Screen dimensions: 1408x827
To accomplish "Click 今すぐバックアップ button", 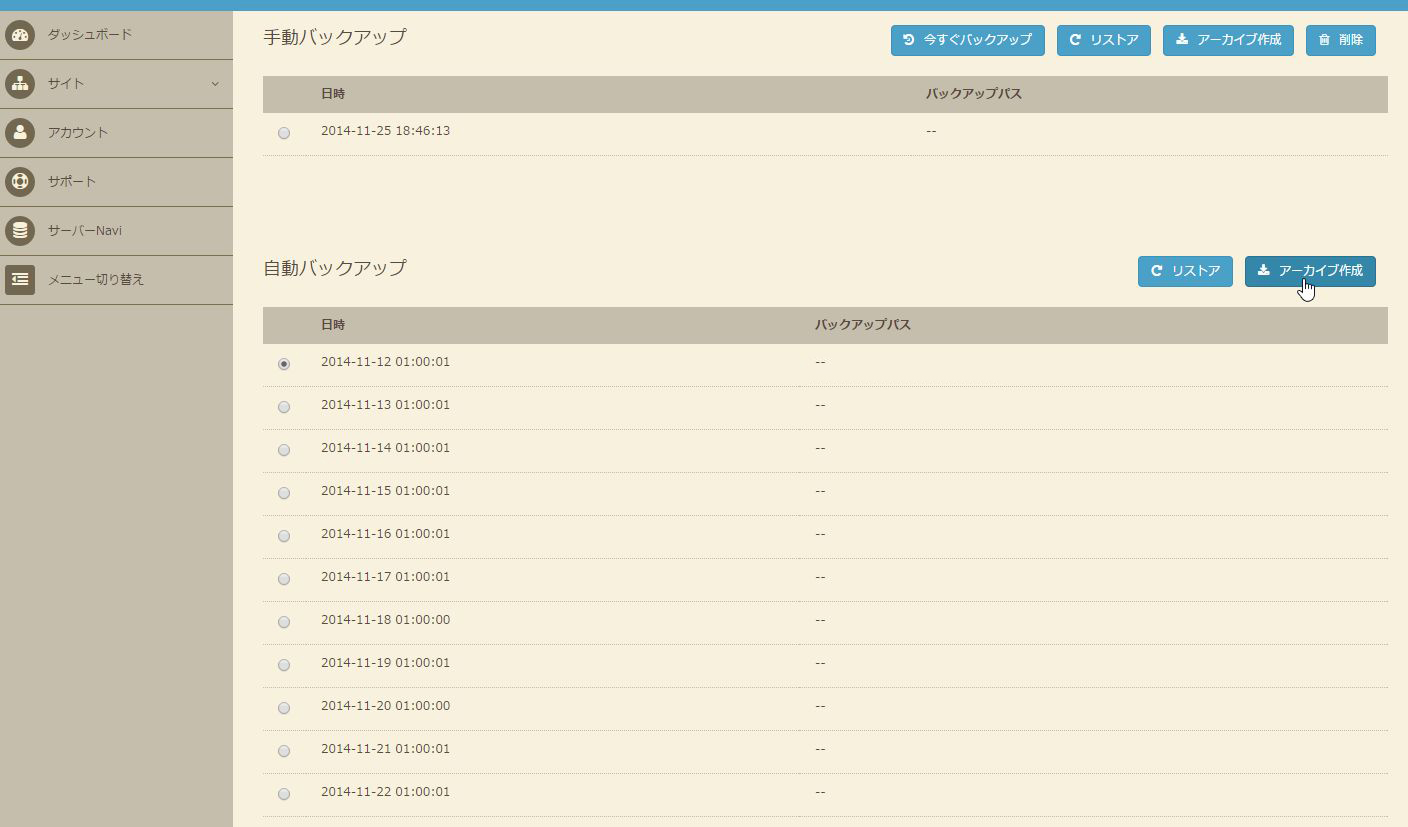I will (x=968, y=40).
